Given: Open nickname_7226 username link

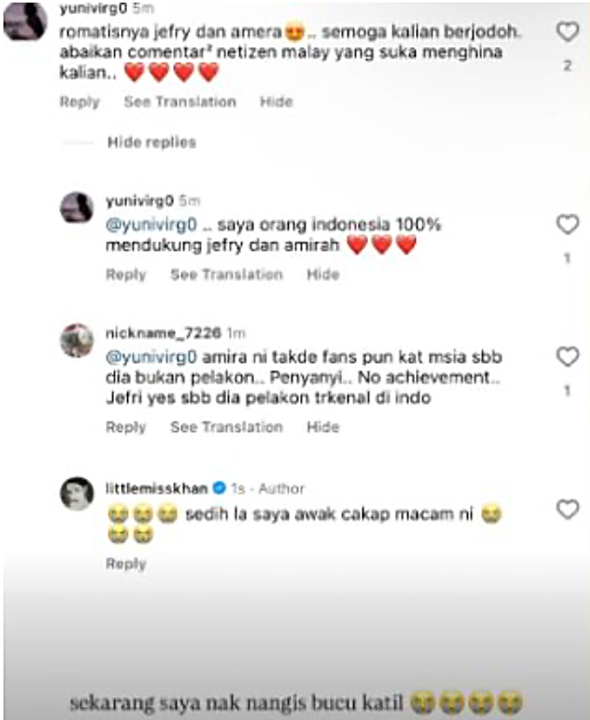Looking at the screenshot, I should (163, 333).
